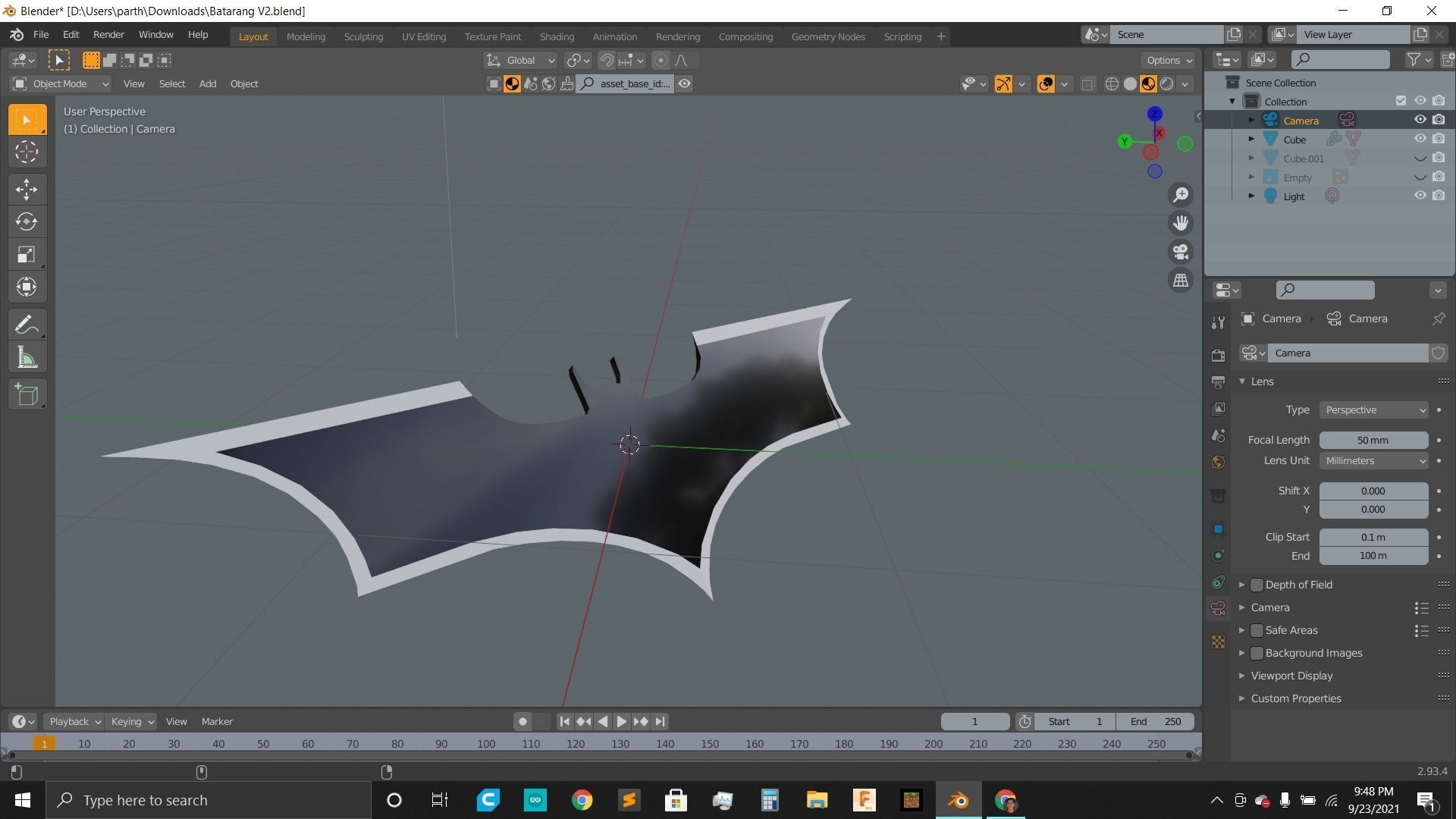This screenshot has width=1456, height=819.
Task: Open the Options dropdown
Action: tap(1168, 61)
